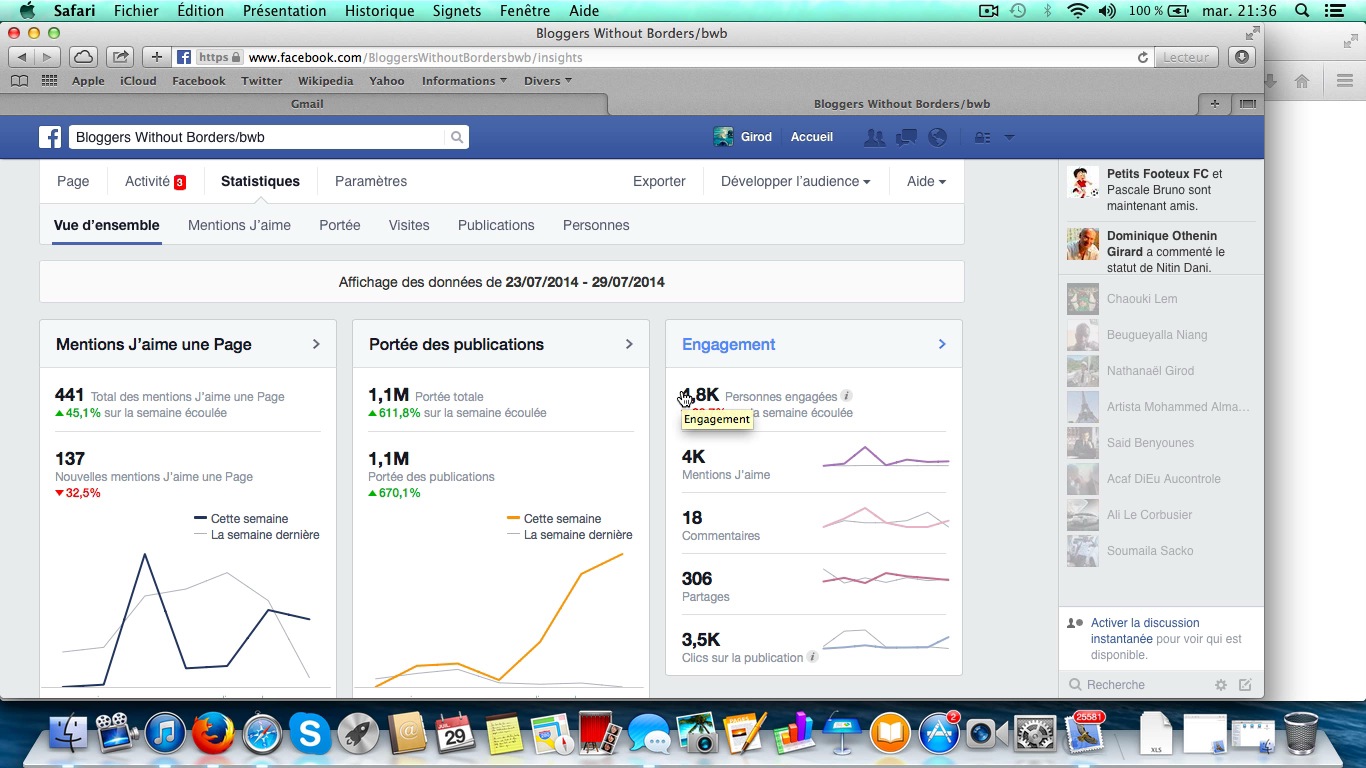Select the Publications tab
1366x768 pixels.
point(496,225)
